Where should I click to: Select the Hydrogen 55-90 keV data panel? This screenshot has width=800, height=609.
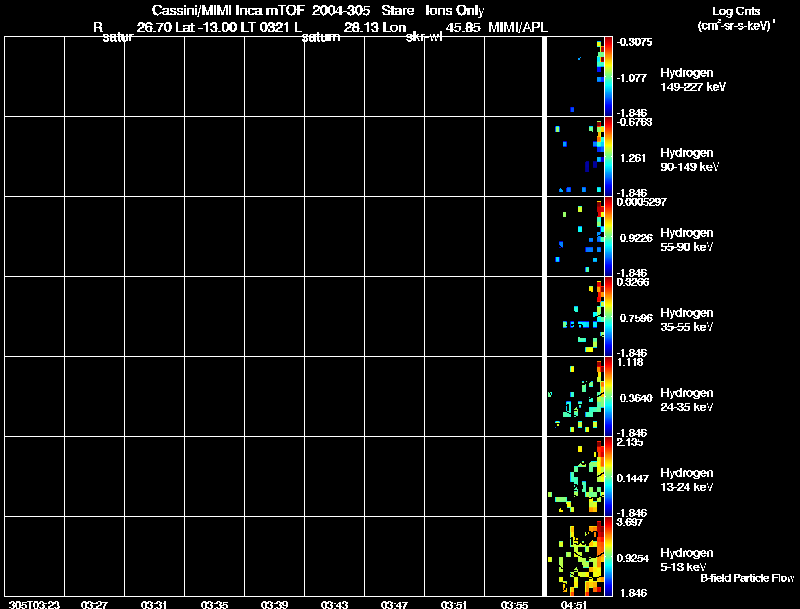click(576, 237)
